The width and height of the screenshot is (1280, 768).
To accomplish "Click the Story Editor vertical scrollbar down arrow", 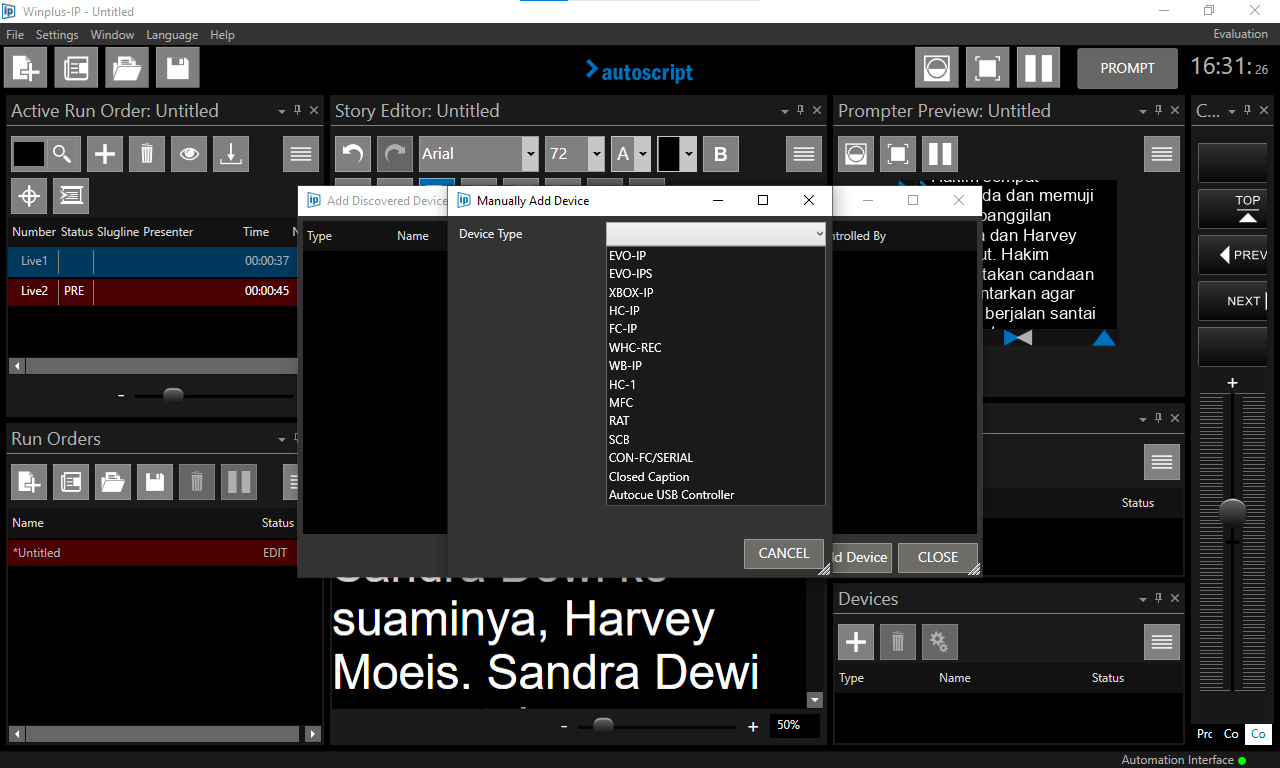I will click(x=815, y=700).
